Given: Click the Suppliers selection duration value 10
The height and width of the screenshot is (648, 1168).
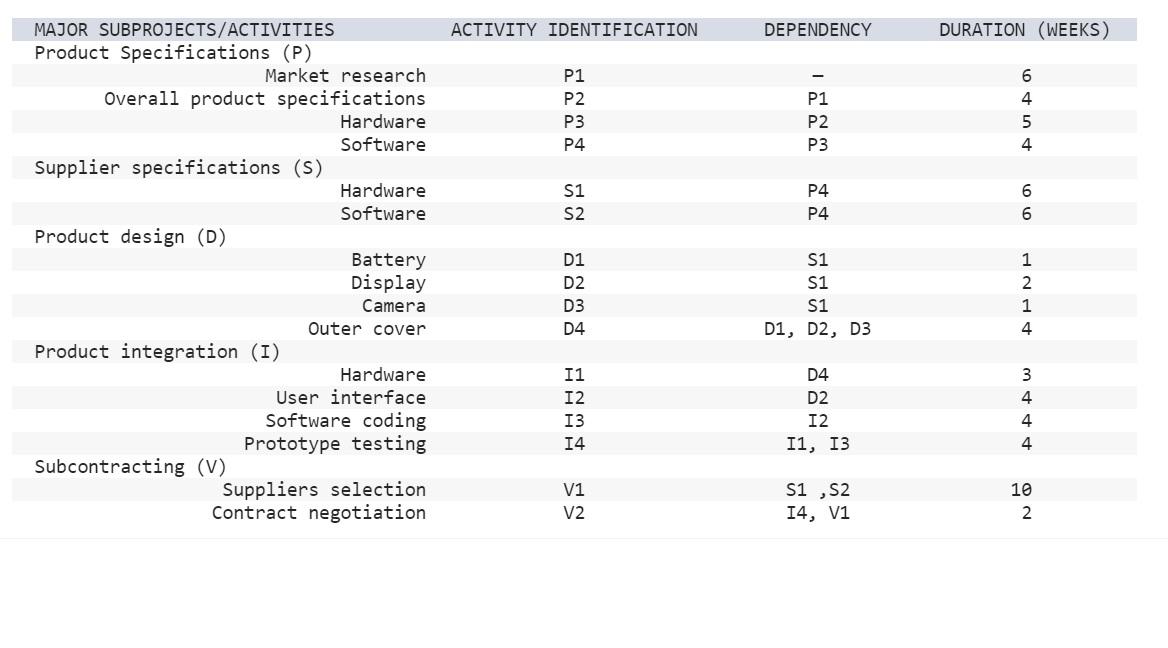Looking at the screenshot, I should point(1021,489).
